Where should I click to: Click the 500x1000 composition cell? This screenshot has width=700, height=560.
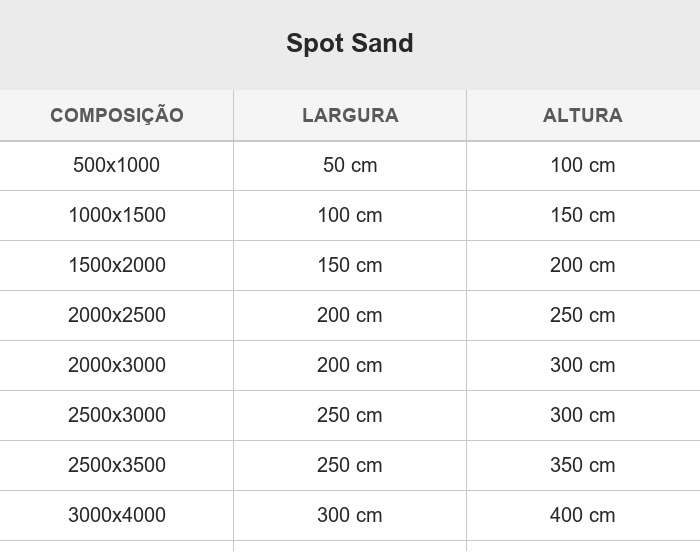(x=117, y=166)
